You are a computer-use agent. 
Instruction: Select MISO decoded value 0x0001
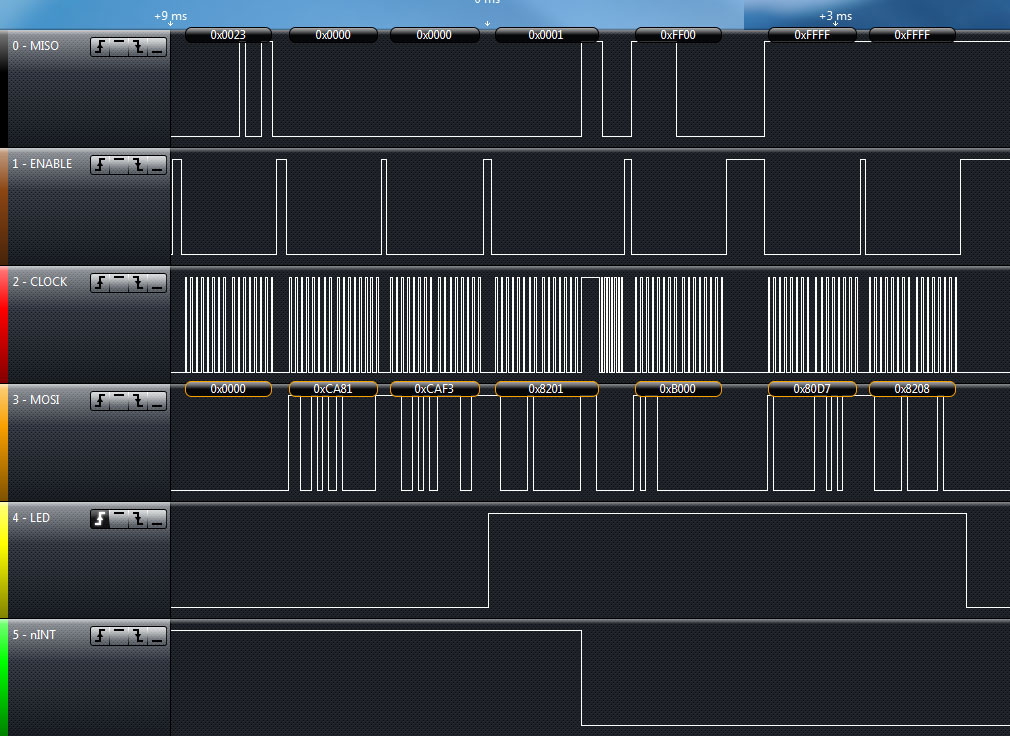click(x=546, y=35)
